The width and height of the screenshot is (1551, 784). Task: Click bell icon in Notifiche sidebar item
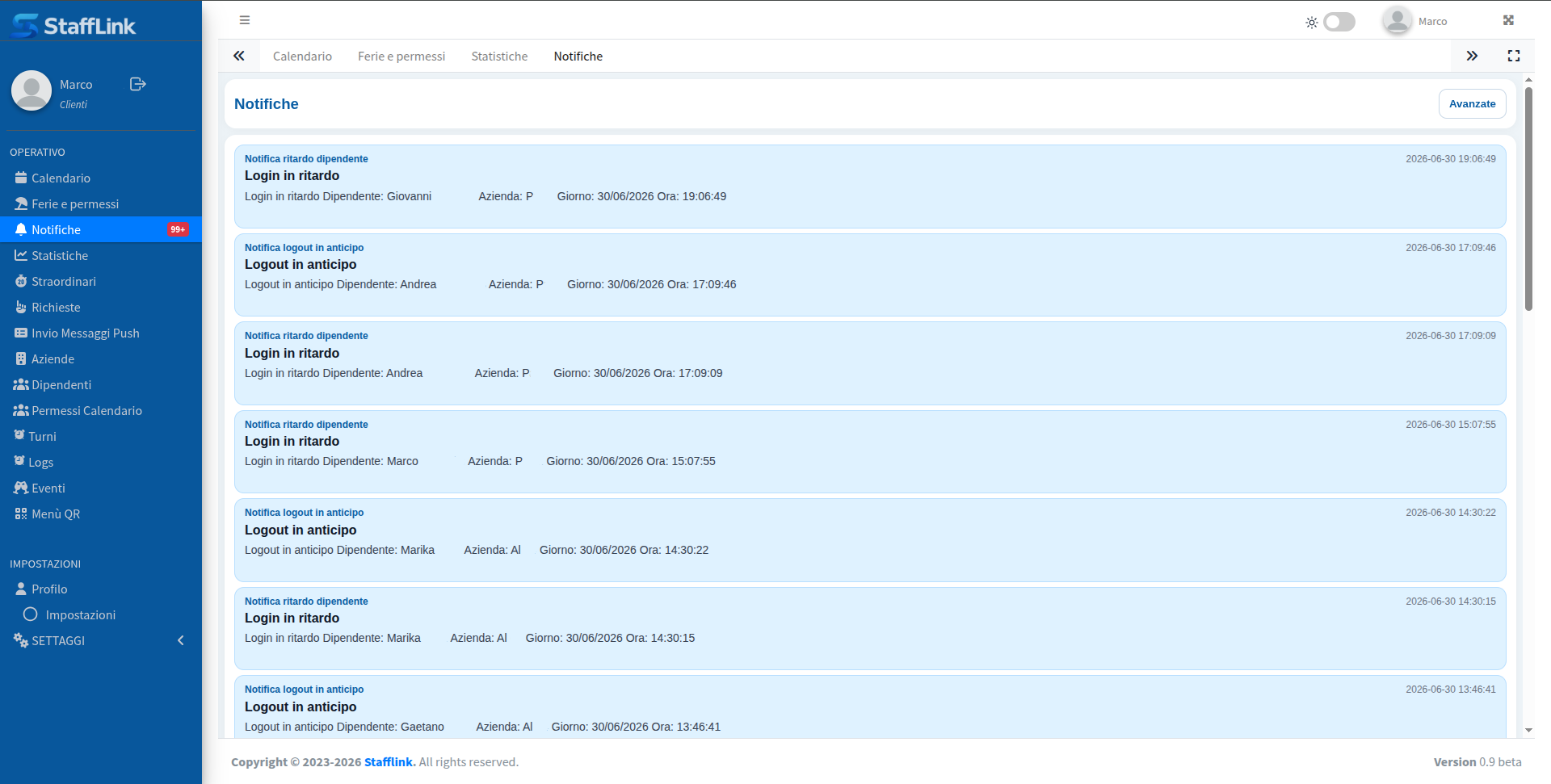(21, 229)
